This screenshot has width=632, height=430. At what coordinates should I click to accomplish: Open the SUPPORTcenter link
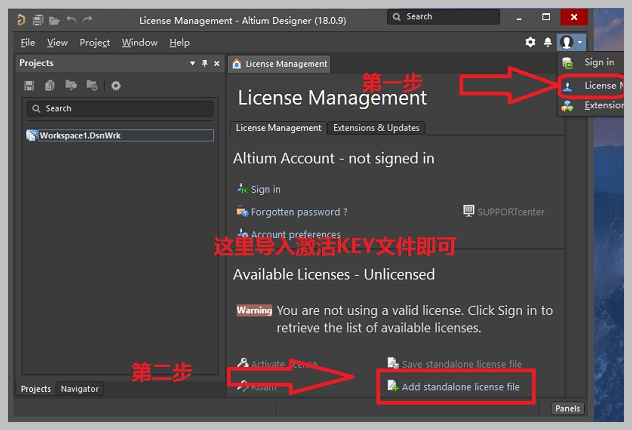[x=511, y=212]
